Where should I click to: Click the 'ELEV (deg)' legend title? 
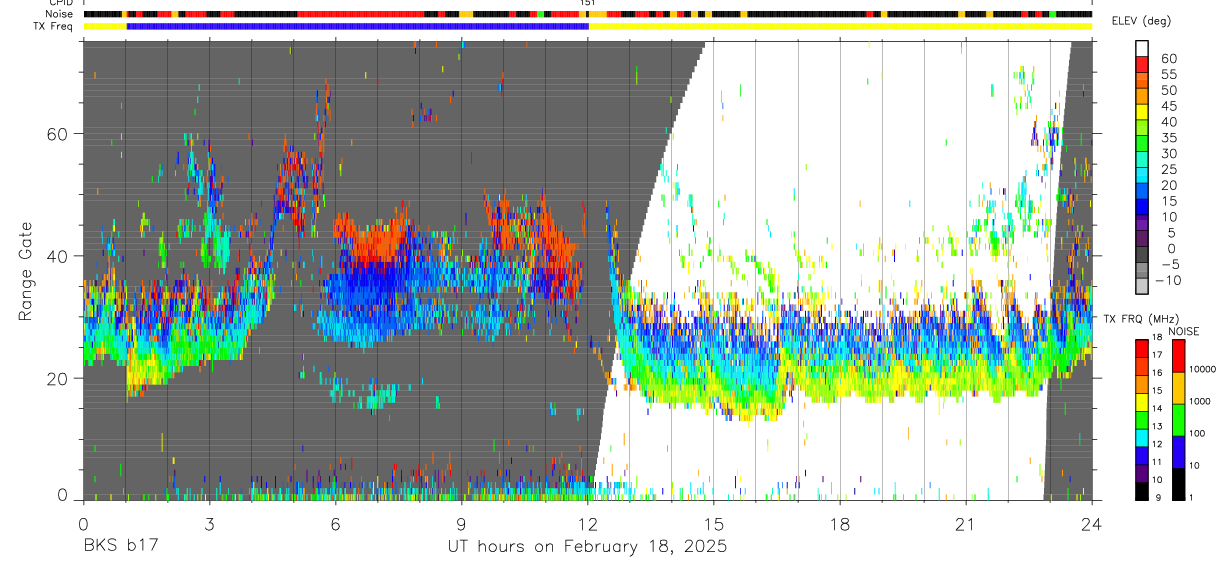(x=1143, y=22)
